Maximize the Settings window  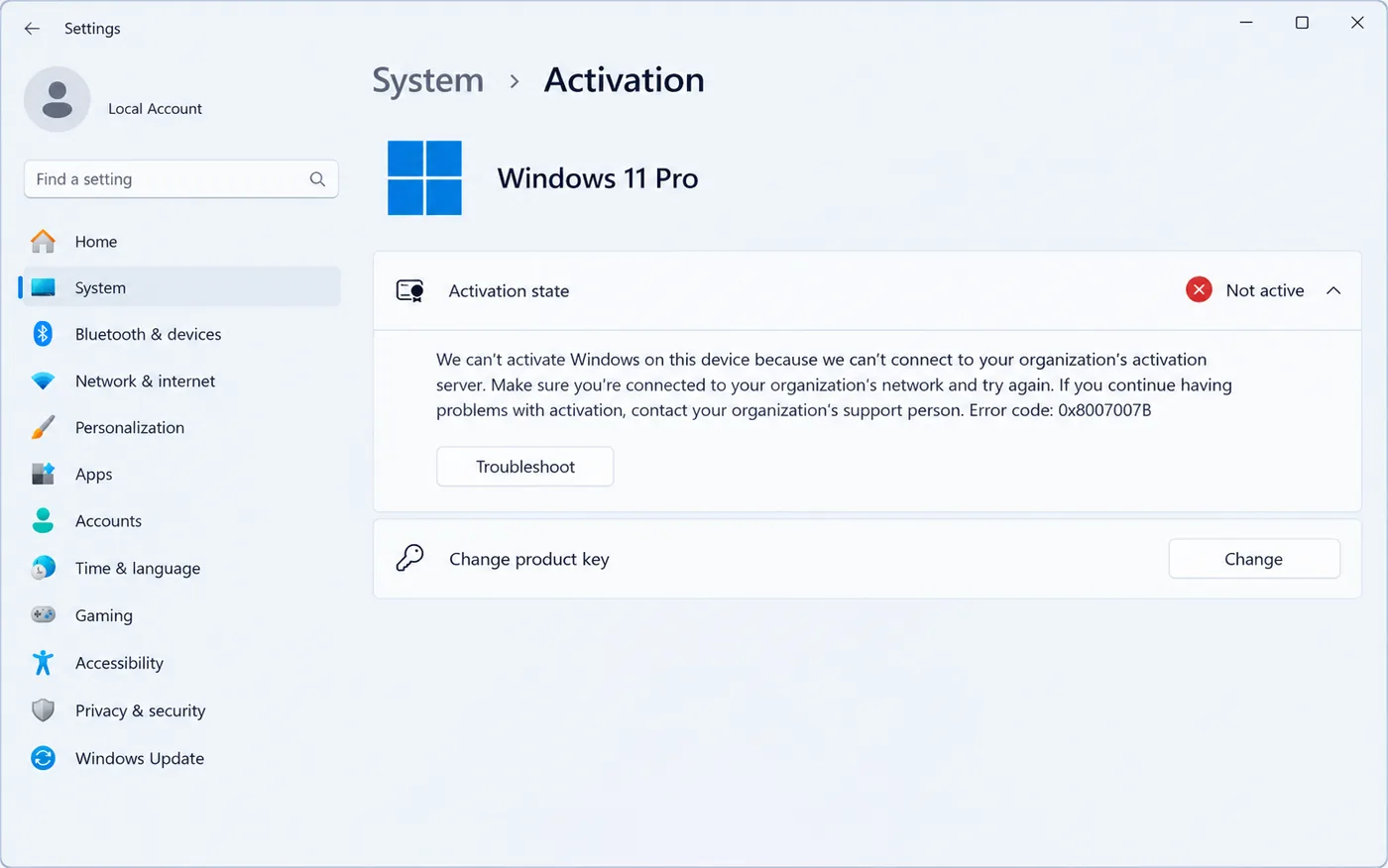(x=1302, y=23)
